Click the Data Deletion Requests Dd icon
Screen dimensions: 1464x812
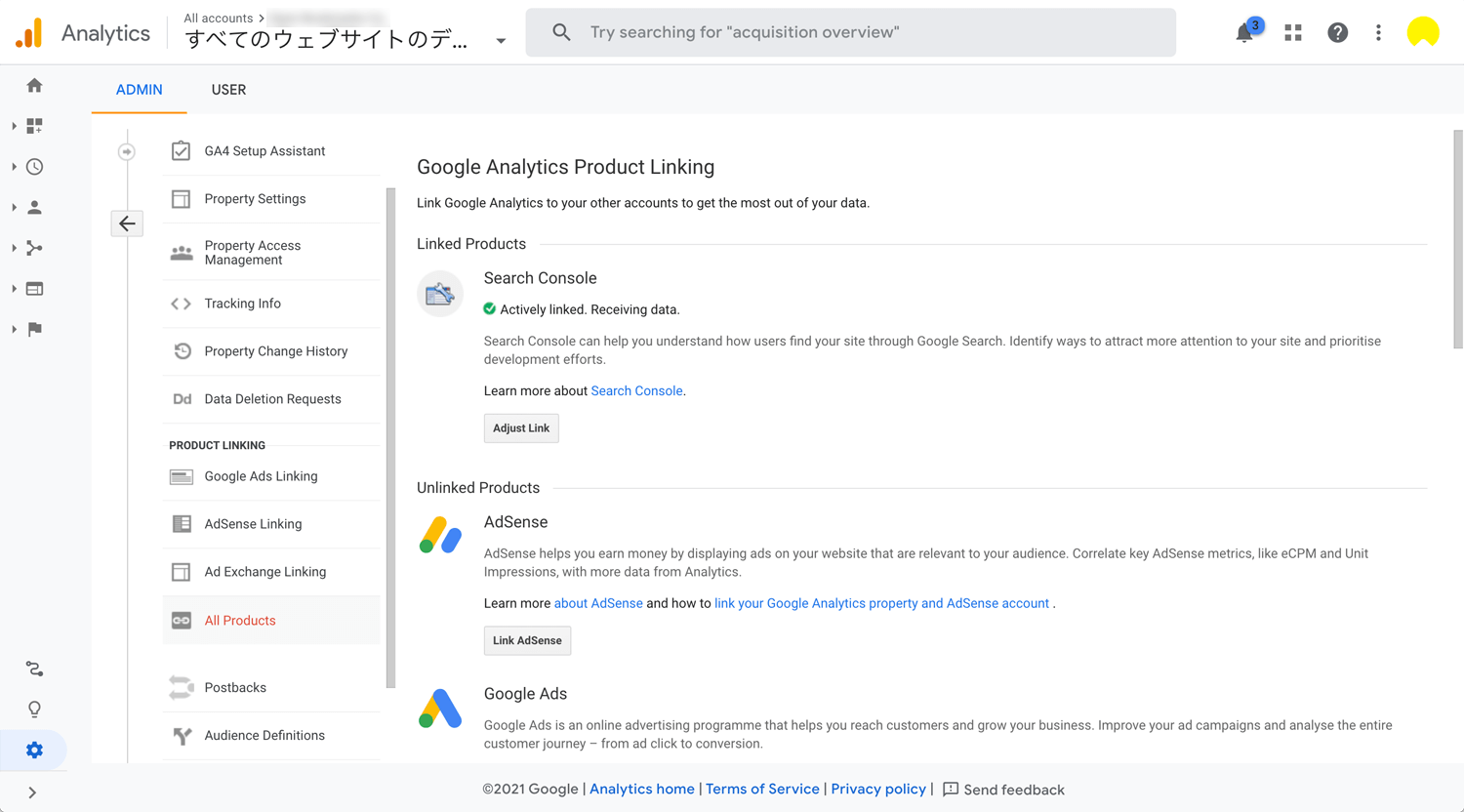pyautogui.click(x=182, y=399)
